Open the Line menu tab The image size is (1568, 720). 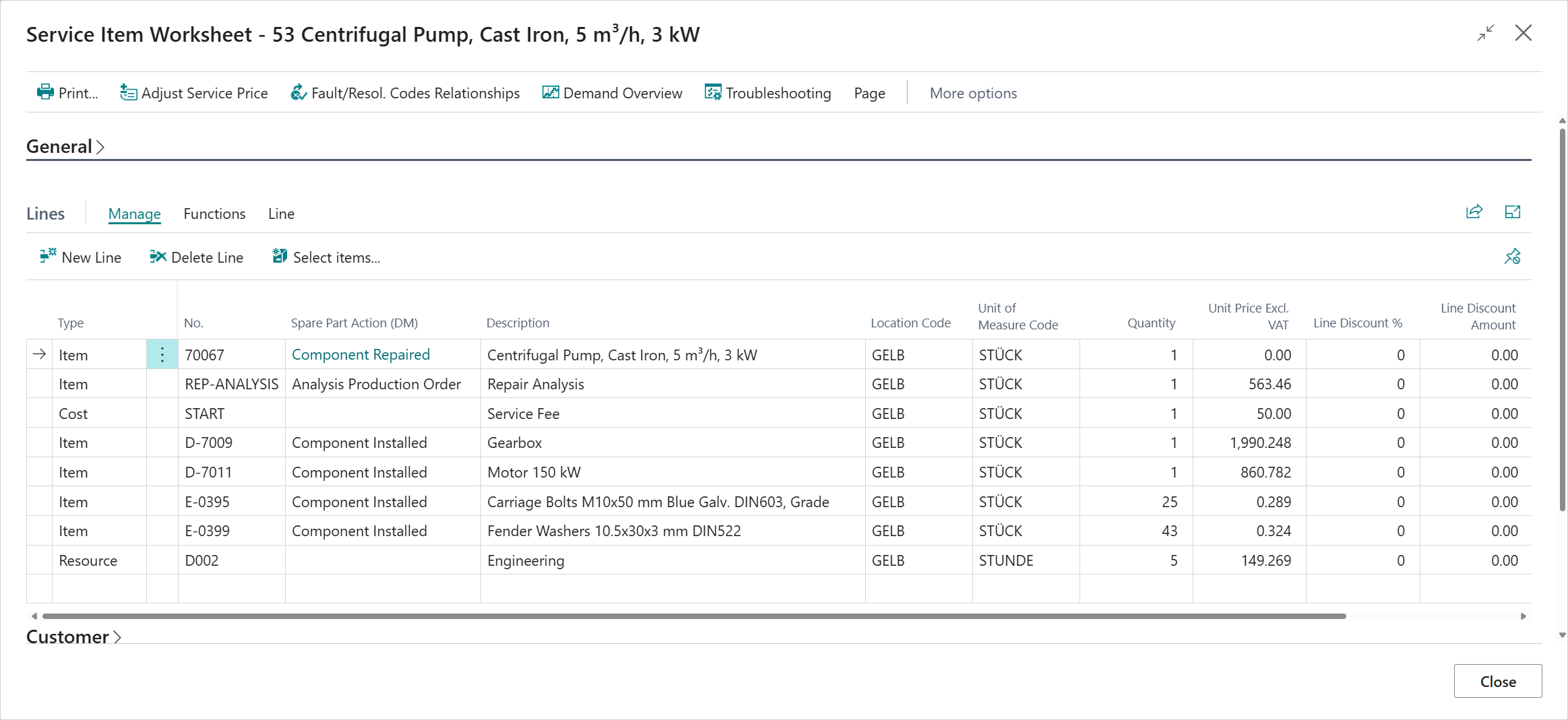281,214
